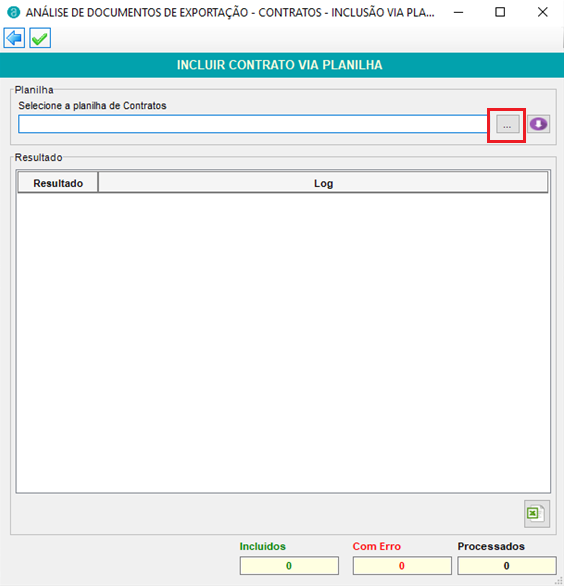Export results with the Excel icon
The width and height of the screenshot is (564, 586).
point(537,513)
